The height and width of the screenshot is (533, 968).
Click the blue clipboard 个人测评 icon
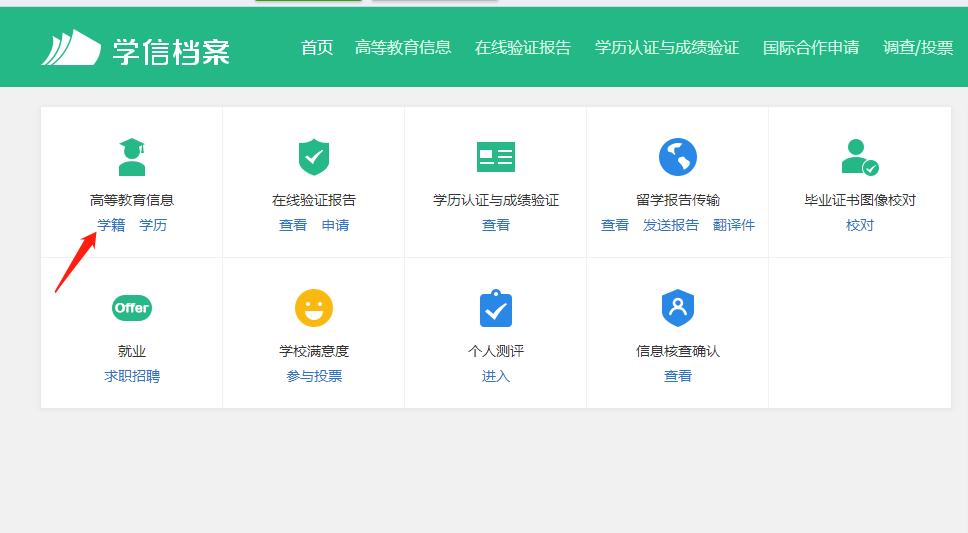(x=495, y=308)
